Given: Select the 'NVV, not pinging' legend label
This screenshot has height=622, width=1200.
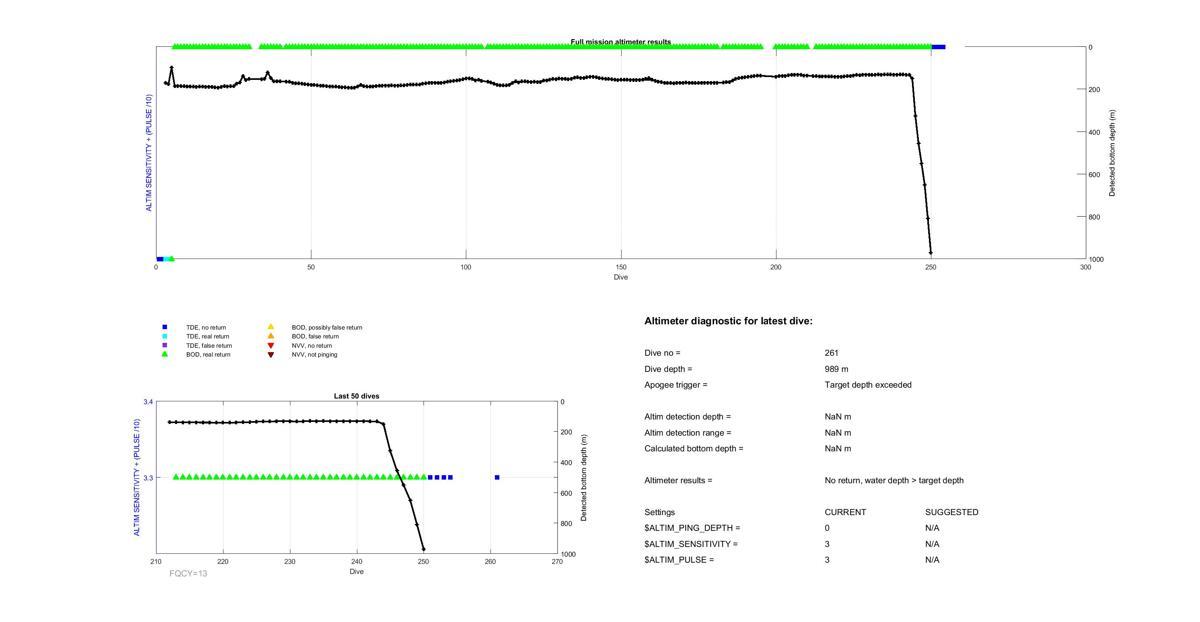Looking at the screenshot, I should [x=314, y=354].
